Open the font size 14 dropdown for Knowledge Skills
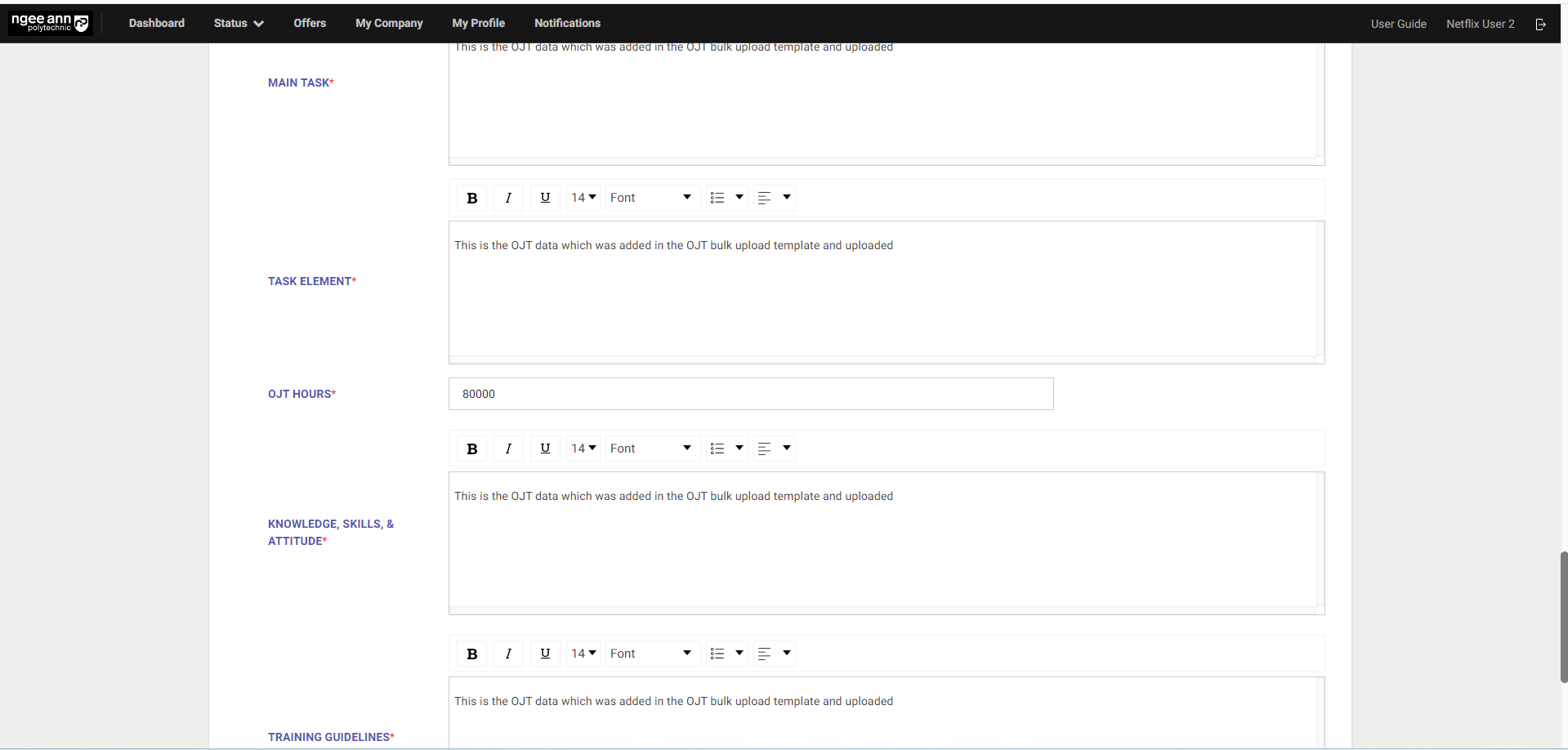The width and height of the screenshot is (1568, 750). (x=583, y=448)
